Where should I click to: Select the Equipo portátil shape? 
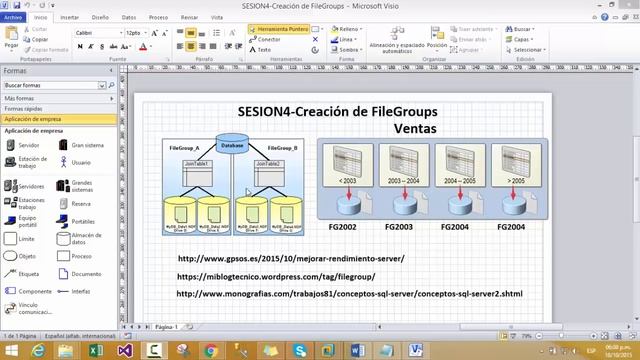point(21,221)
